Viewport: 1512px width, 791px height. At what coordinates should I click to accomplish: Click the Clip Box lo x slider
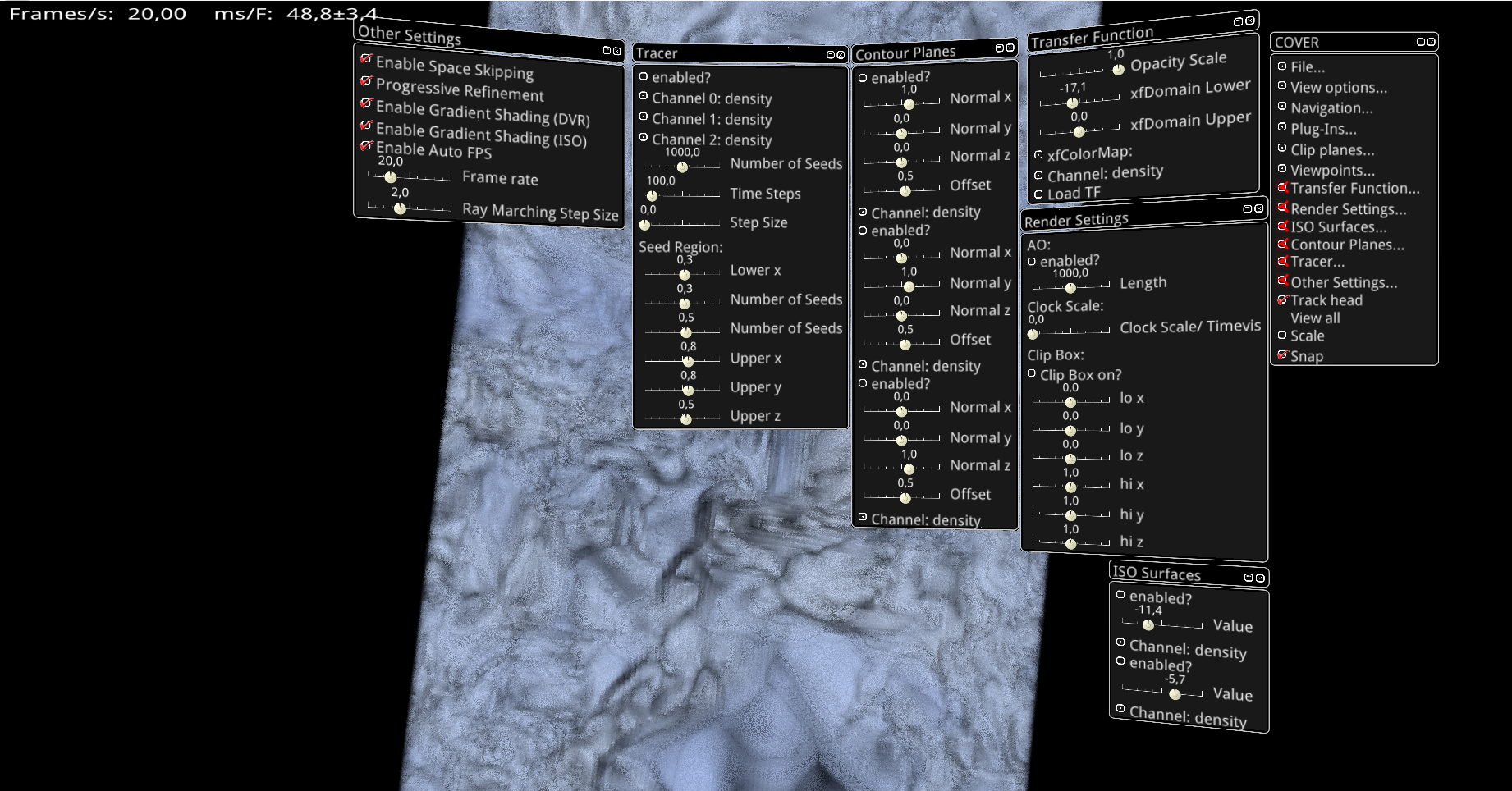coord(1070,401)
